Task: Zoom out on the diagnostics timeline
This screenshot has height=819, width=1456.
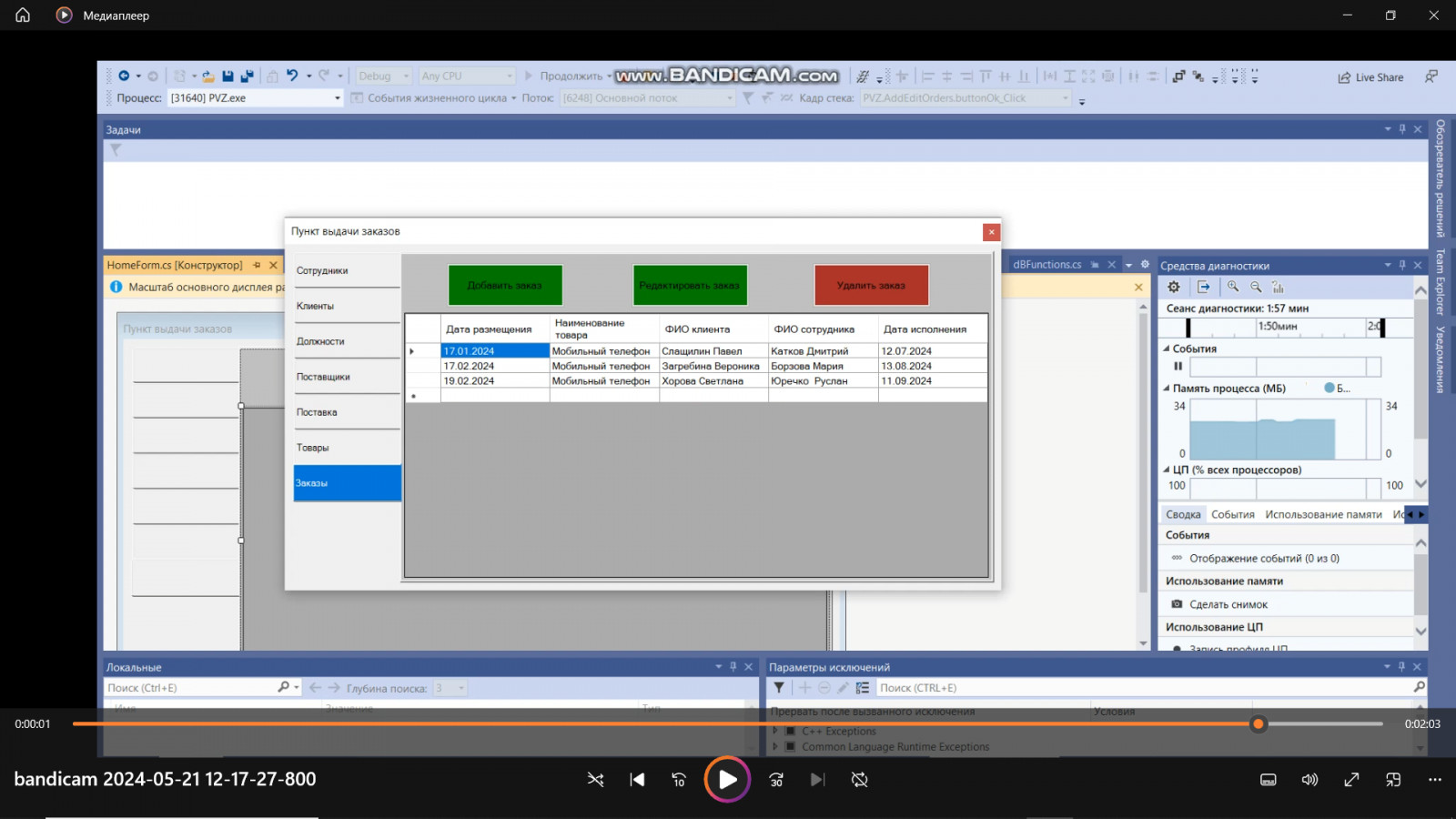Action: click(x=1256, y=287)
